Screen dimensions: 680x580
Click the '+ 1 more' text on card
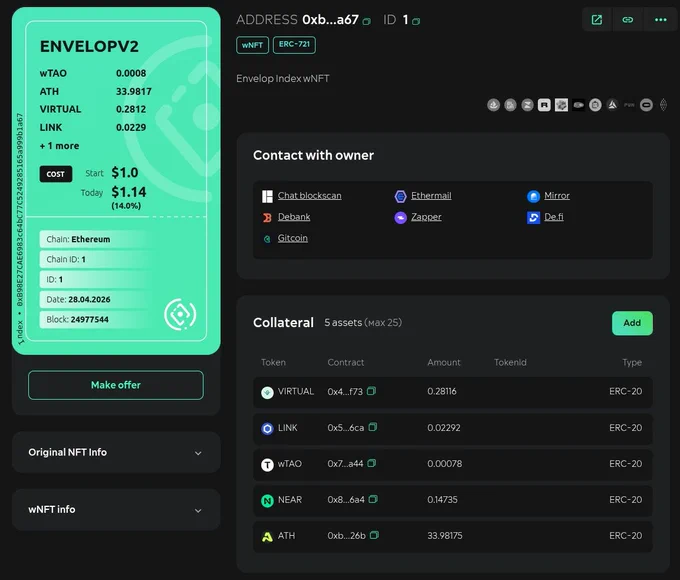[59, 146]
